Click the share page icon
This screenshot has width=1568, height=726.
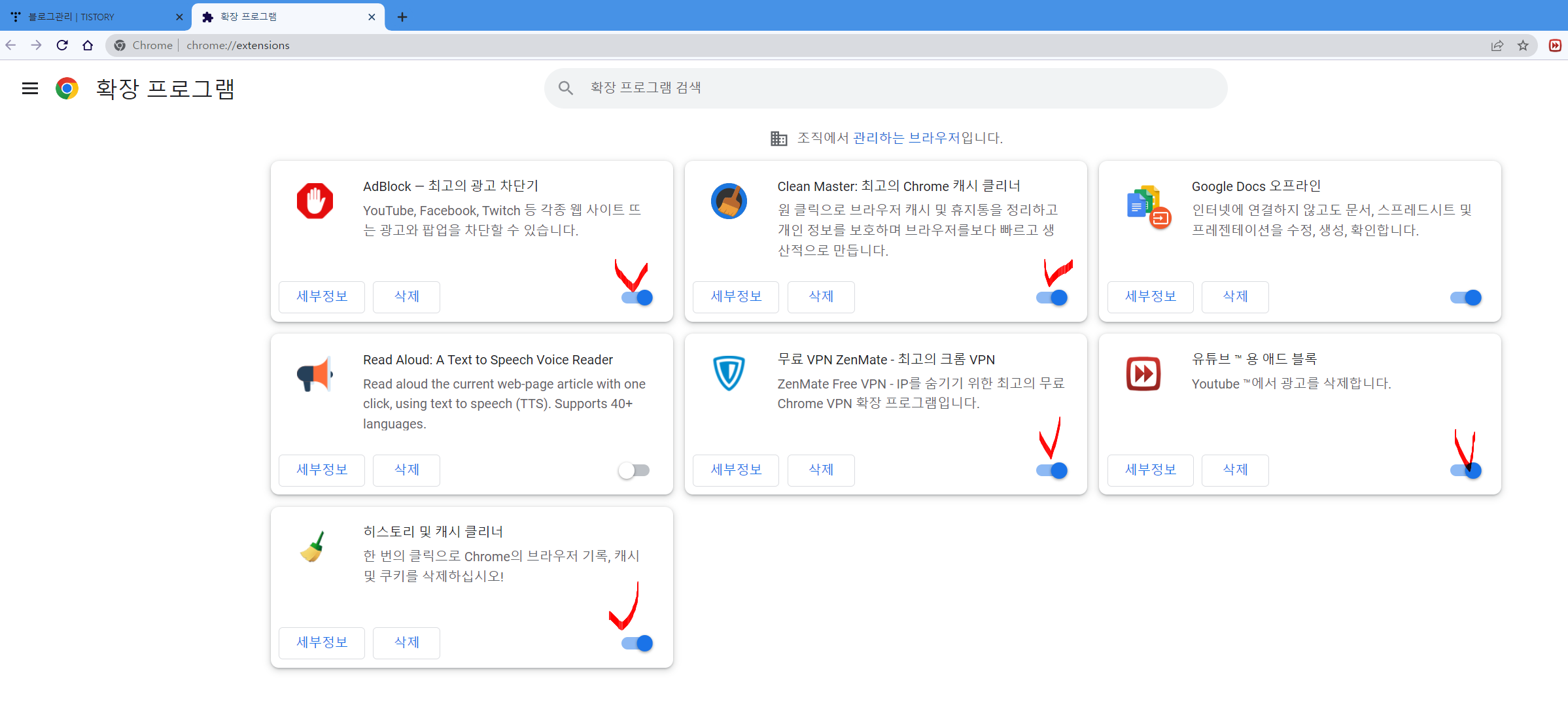click(x=1497, y=45)
